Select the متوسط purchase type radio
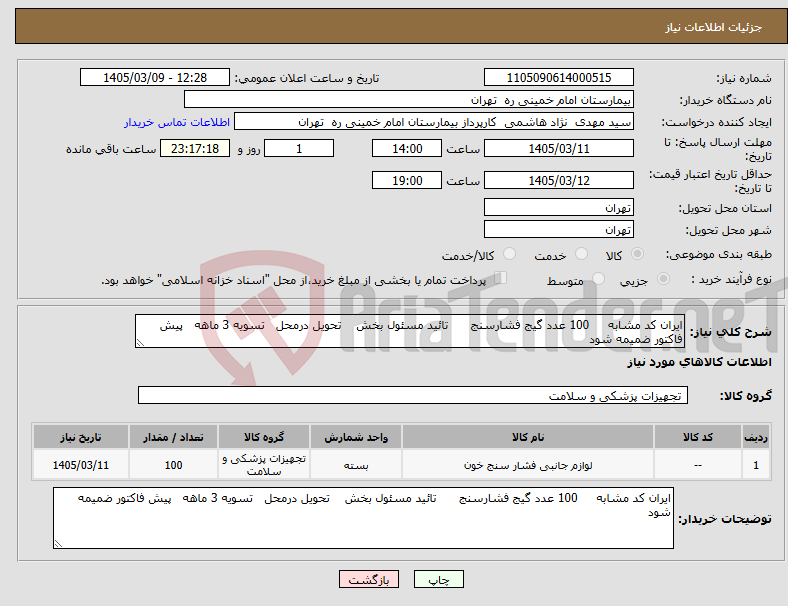 598,279
